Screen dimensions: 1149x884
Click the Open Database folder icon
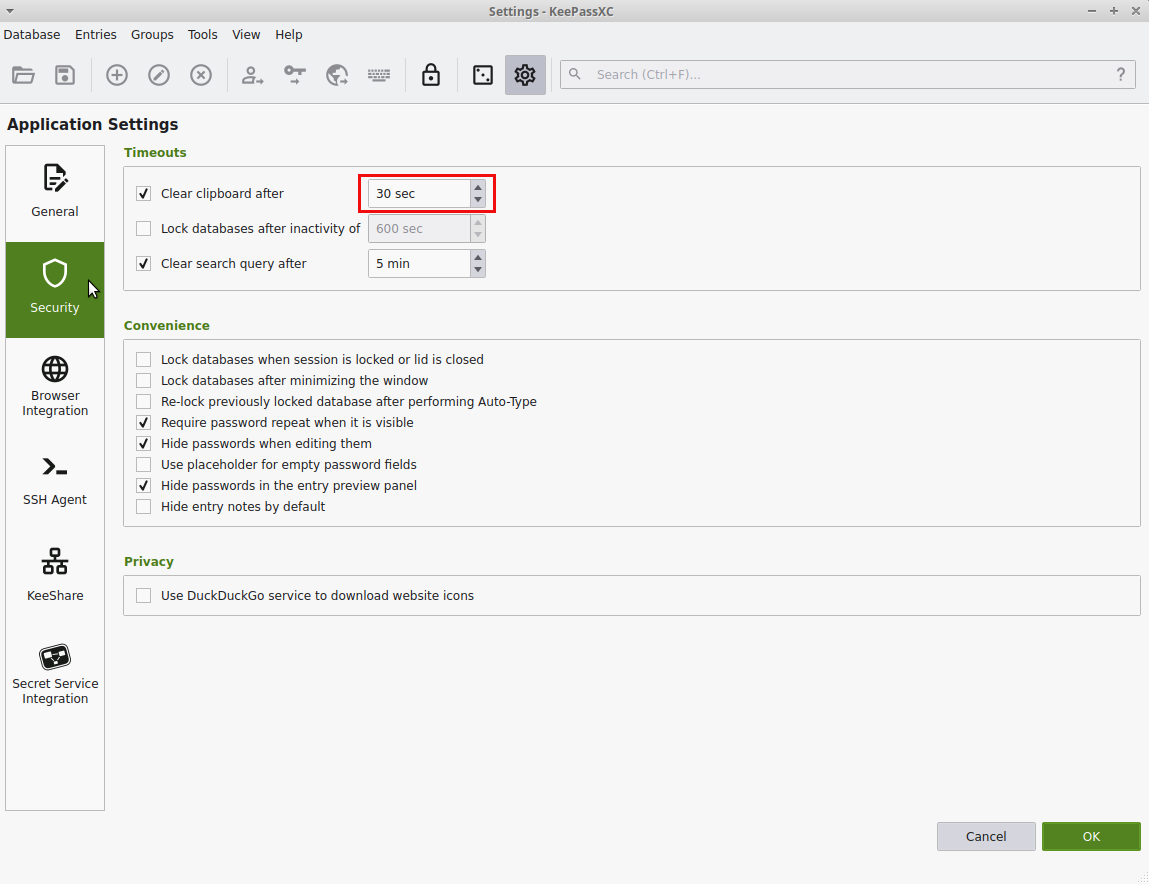(x=23, y=75)
